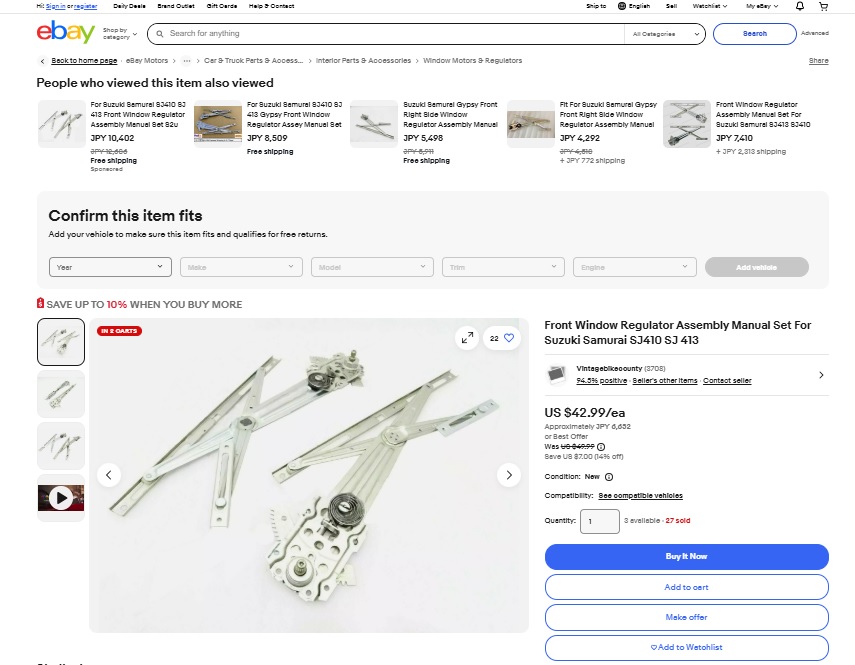The height and width of the screenshot is (665, 855).
Task: Toggle the heart watch icon on image
Action: [509, 338]
